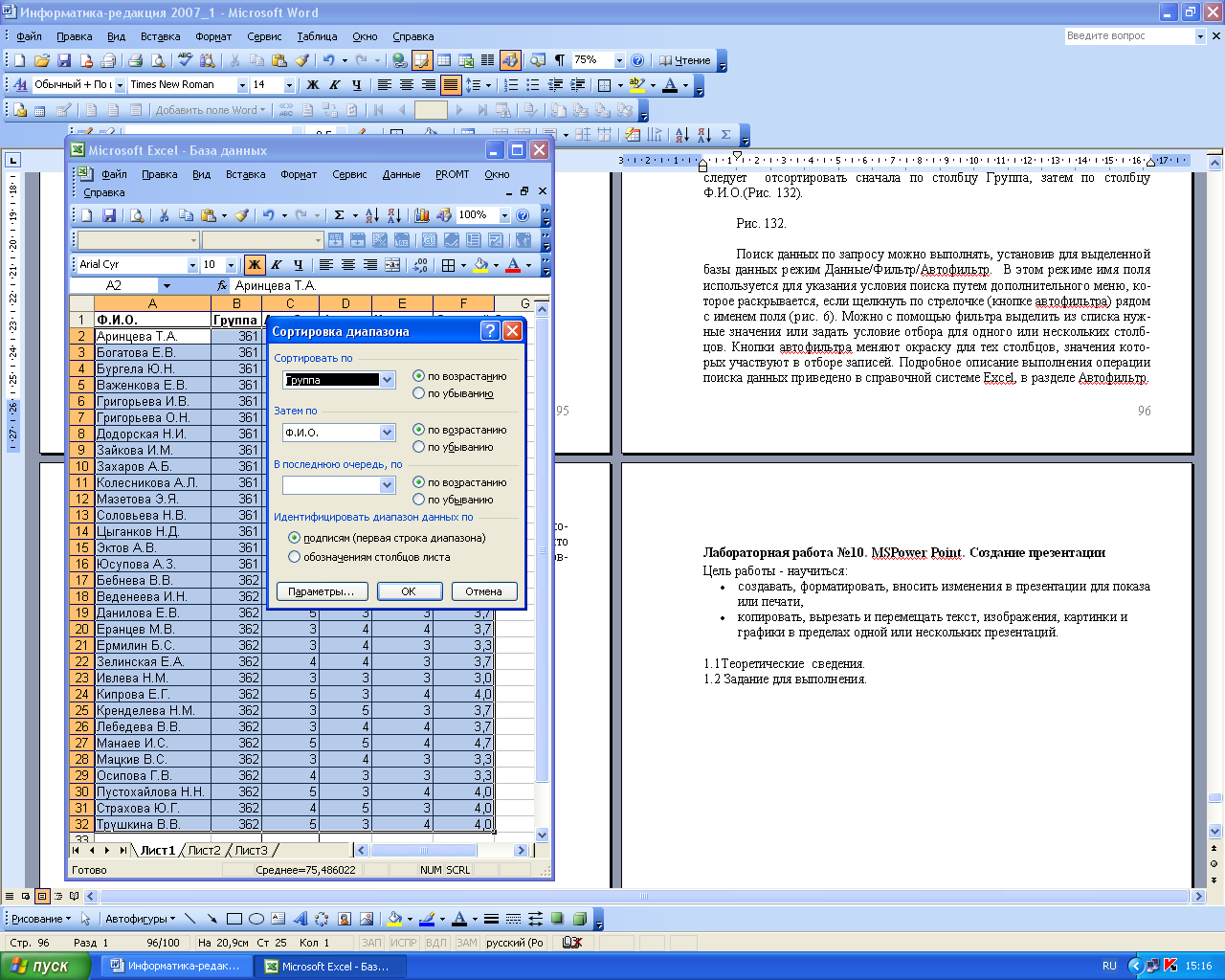Click Word Чтение reading mode button

685,60
